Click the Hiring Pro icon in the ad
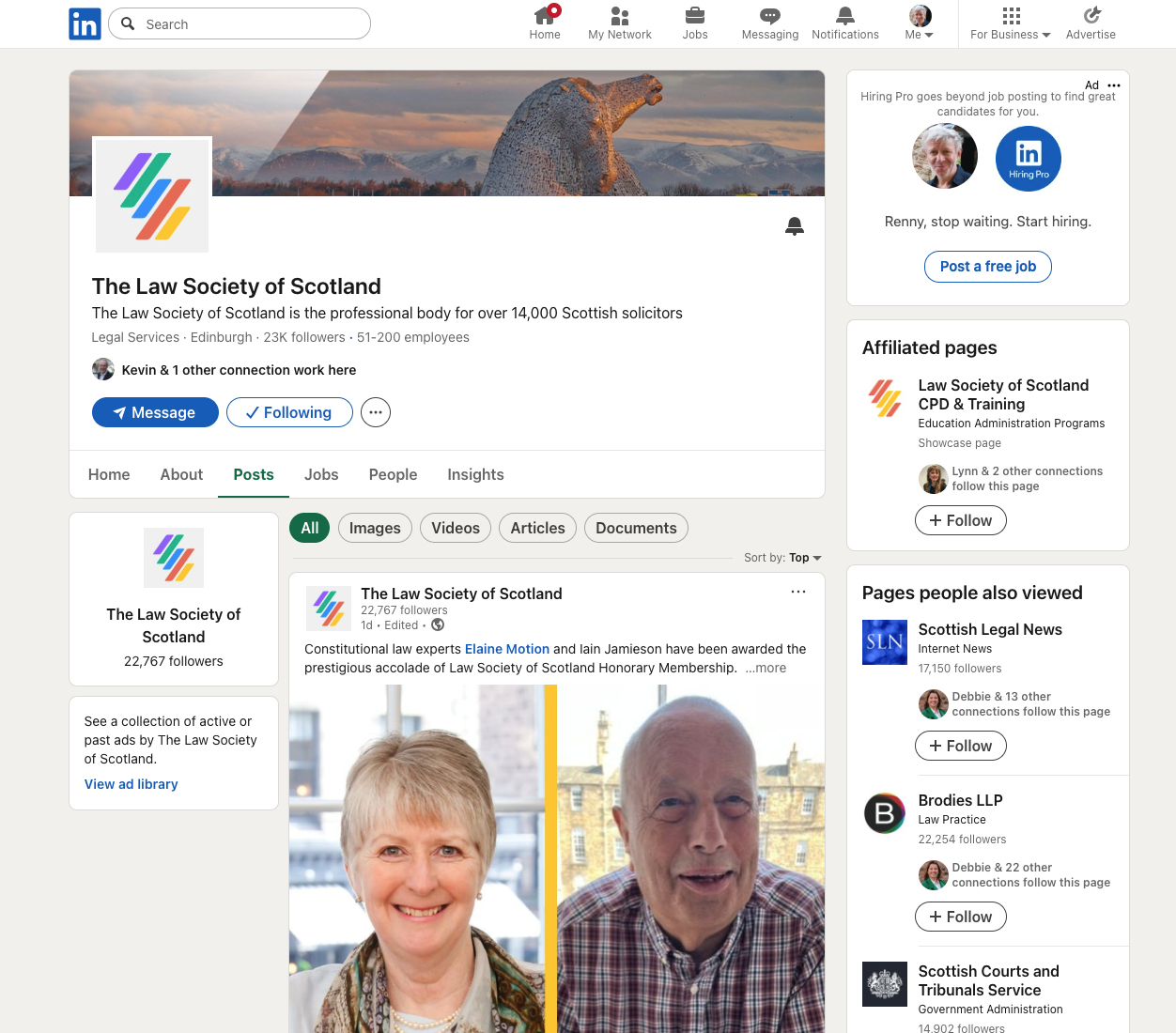 point(1029,159)
